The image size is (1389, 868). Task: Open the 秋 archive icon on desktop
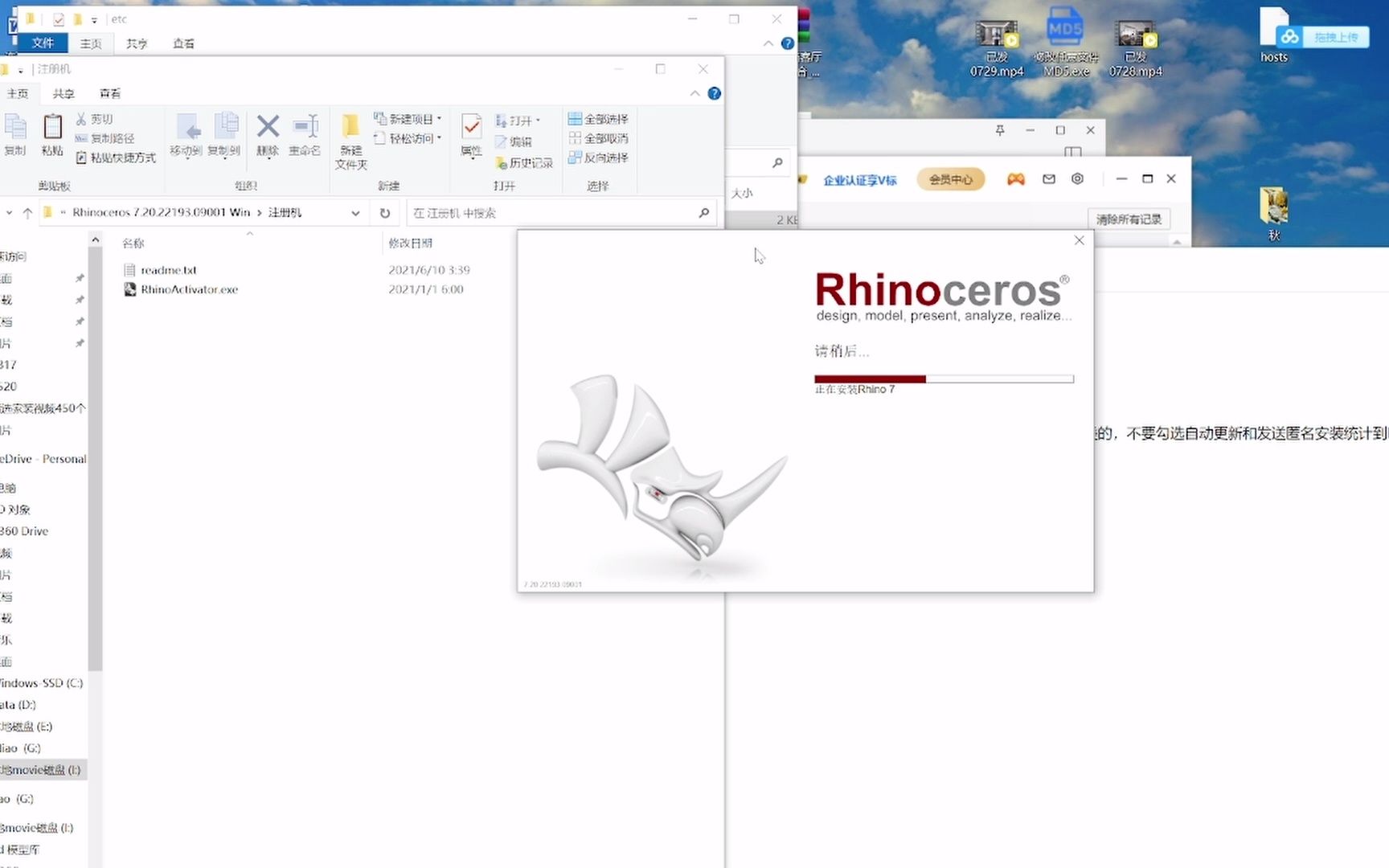(x=1273, y=215)
